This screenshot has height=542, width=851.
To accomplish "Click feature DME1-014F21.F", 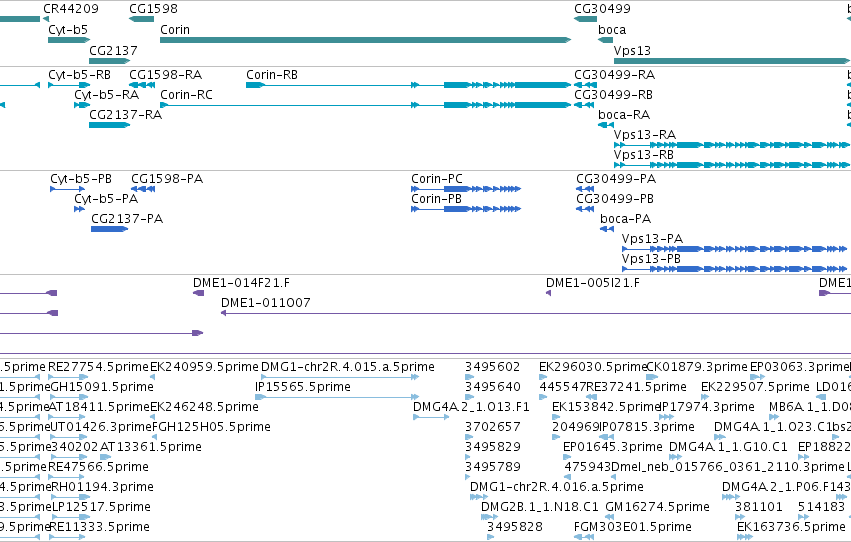I will (199, 294).
